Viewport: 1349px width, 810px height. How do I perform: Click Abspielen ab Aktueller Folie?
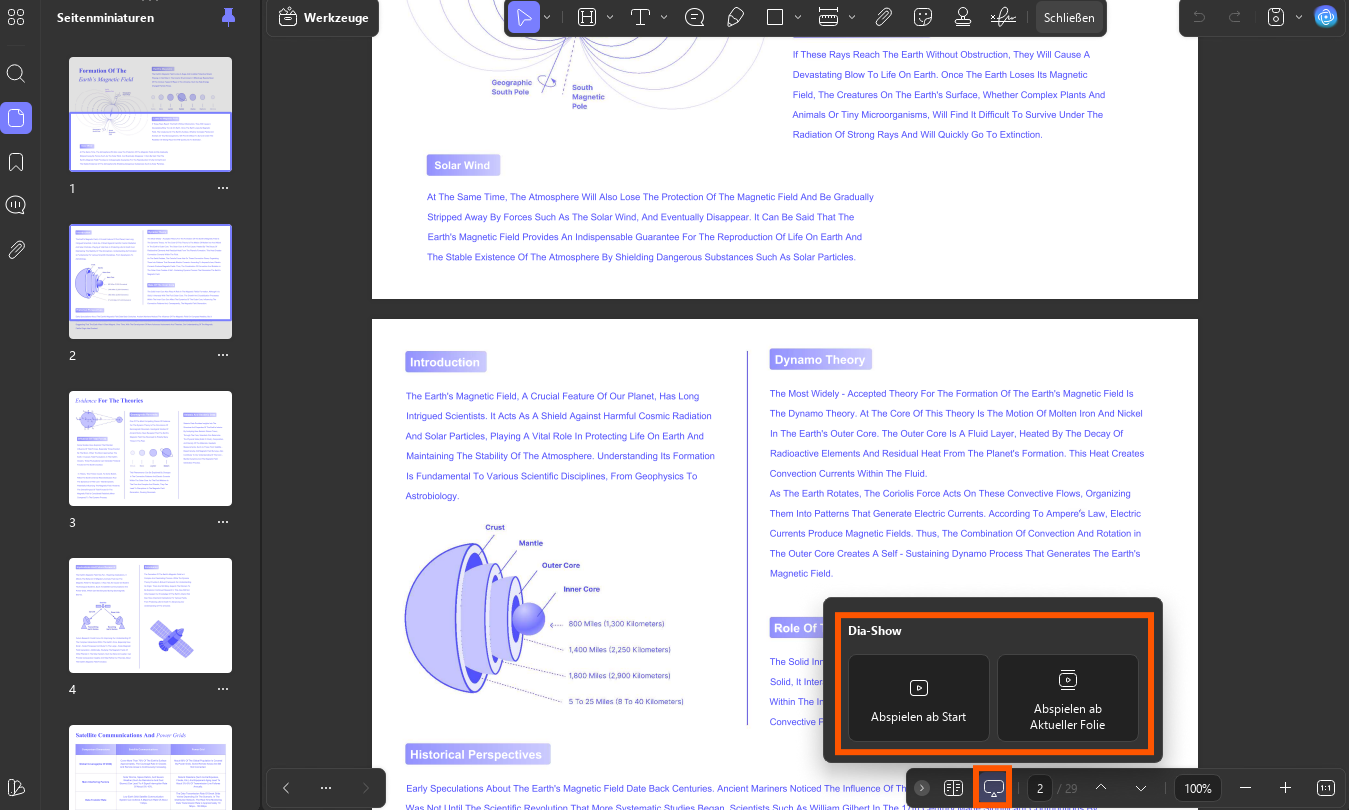(1068, 698)
